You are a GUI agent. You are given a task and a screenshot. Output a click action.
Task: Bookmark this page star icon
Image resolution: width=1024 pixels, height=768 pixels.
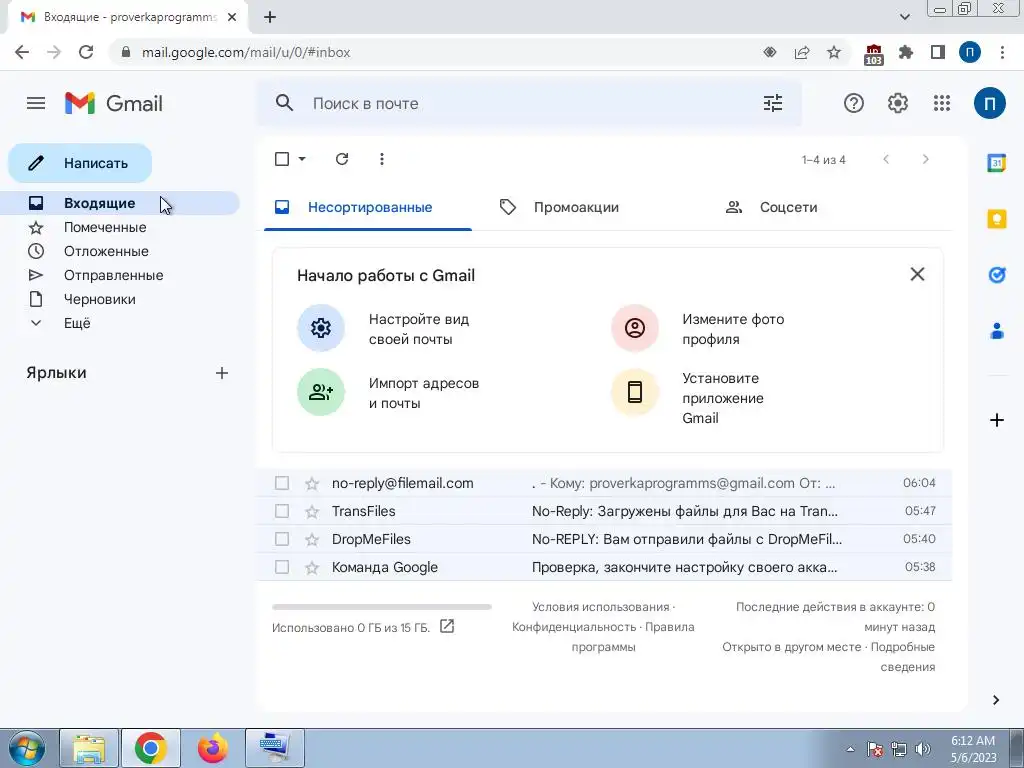click(x=834, y=52)
